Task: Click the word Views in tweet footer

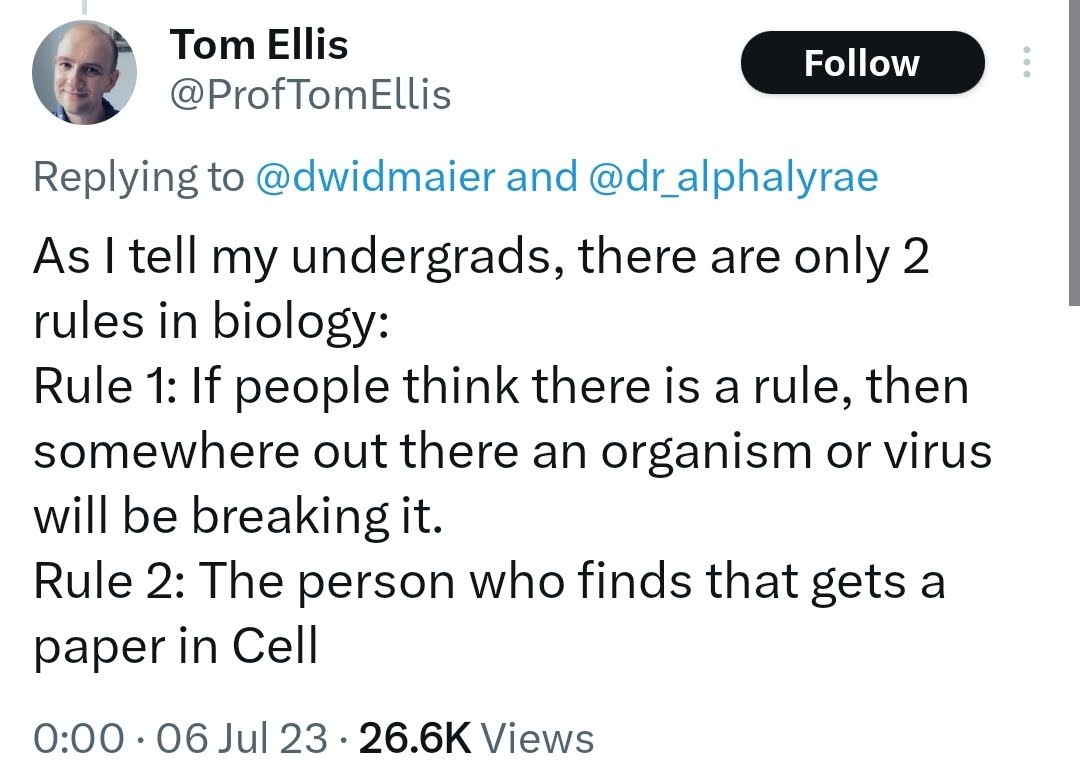Action: pos(538,739)
